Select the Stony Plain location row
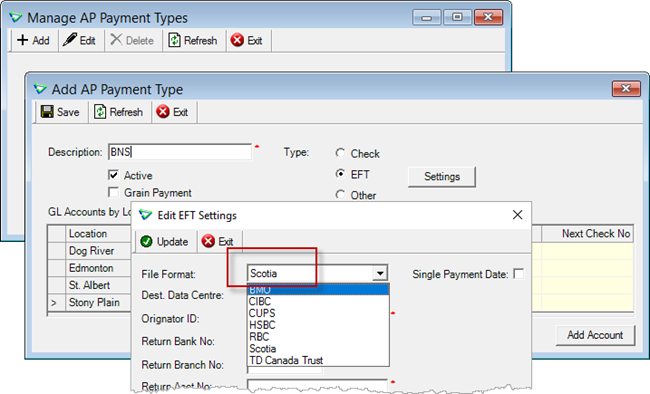 pyautogui.click(x=94, y=302)
